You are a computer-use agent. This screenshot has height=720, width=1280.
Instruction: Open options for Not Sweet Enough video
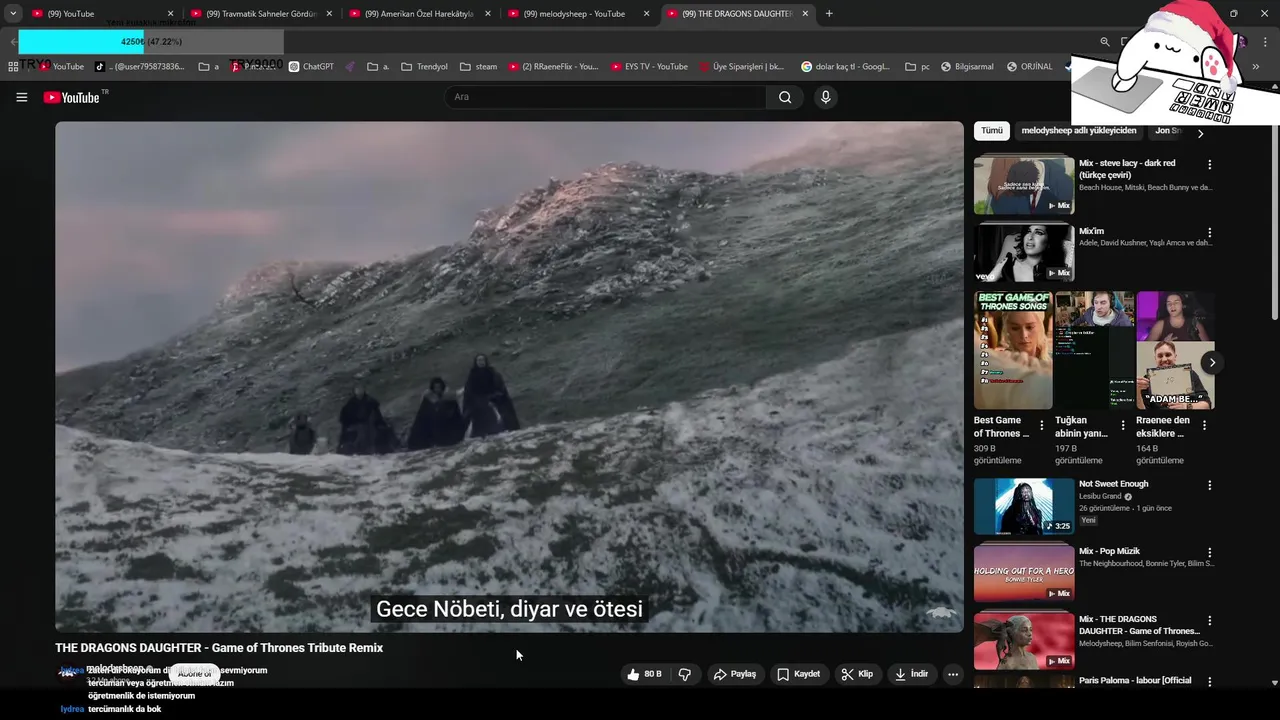[1209, 485]
